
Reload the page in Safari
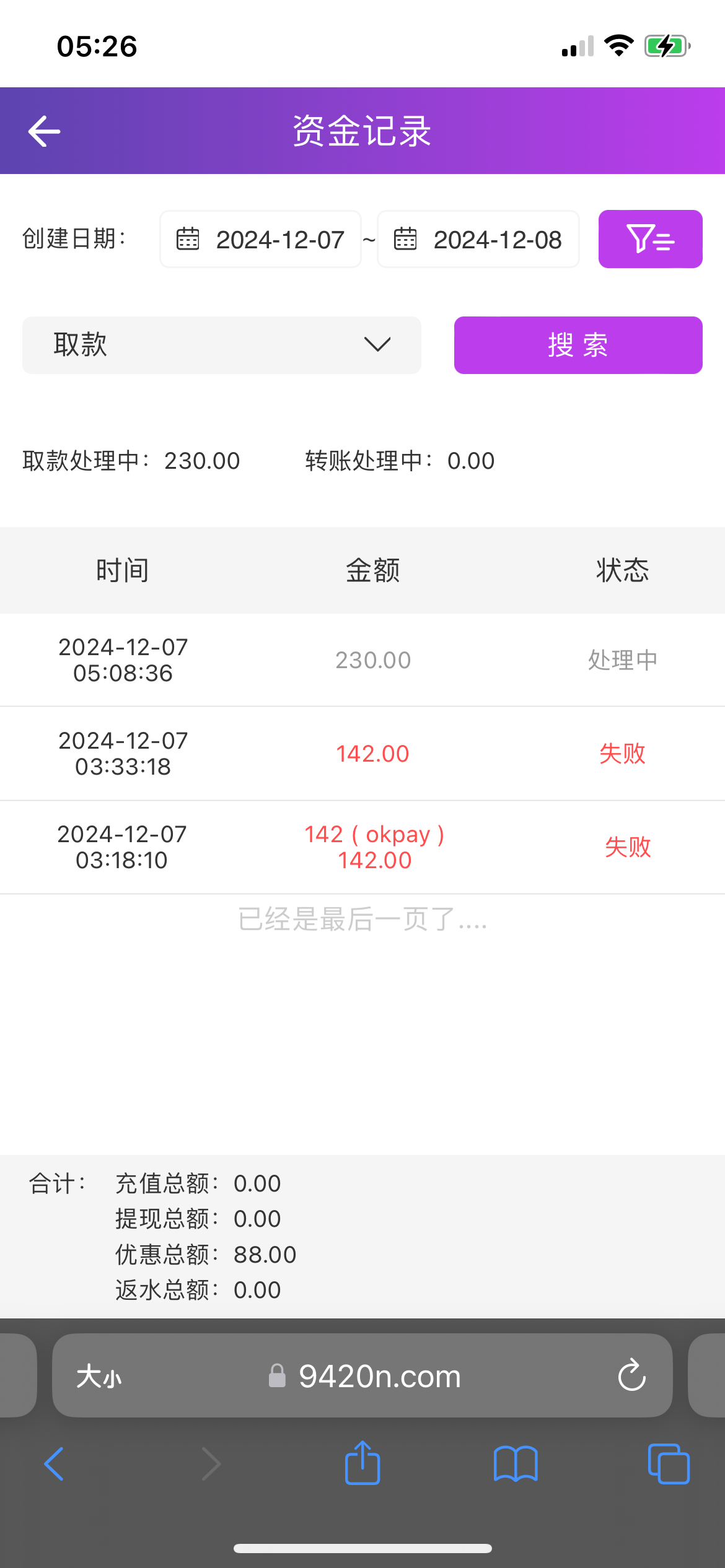point(631,1375)
